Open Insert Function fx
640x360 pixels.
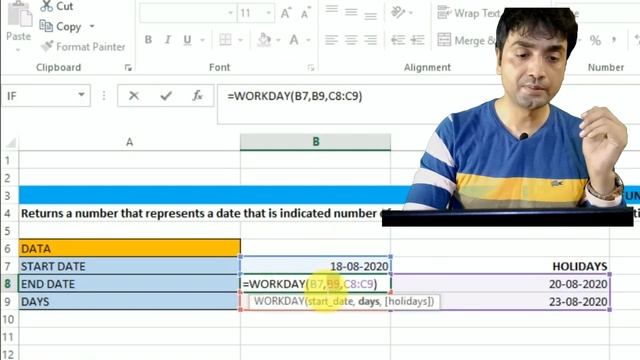(x=198, y=96)
